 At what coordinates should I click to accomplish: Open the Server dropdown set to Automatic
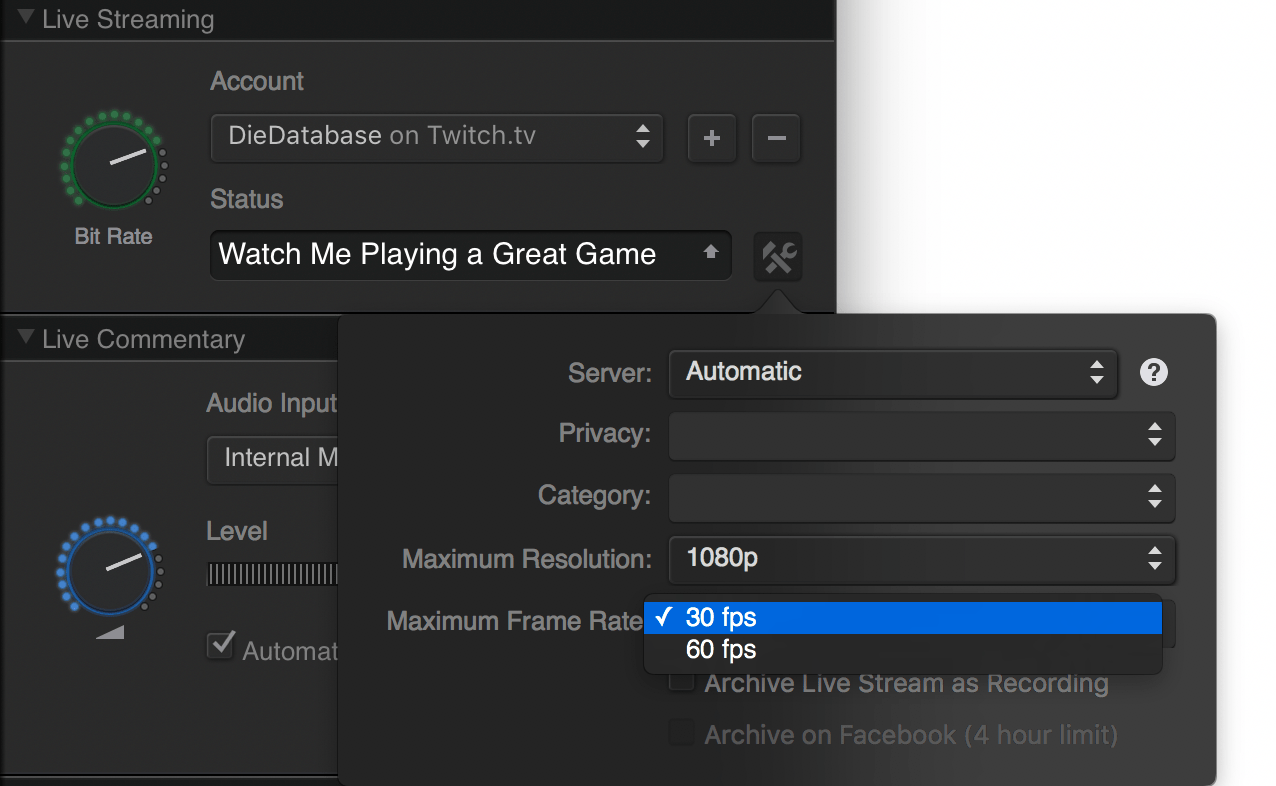click(893, 373)
